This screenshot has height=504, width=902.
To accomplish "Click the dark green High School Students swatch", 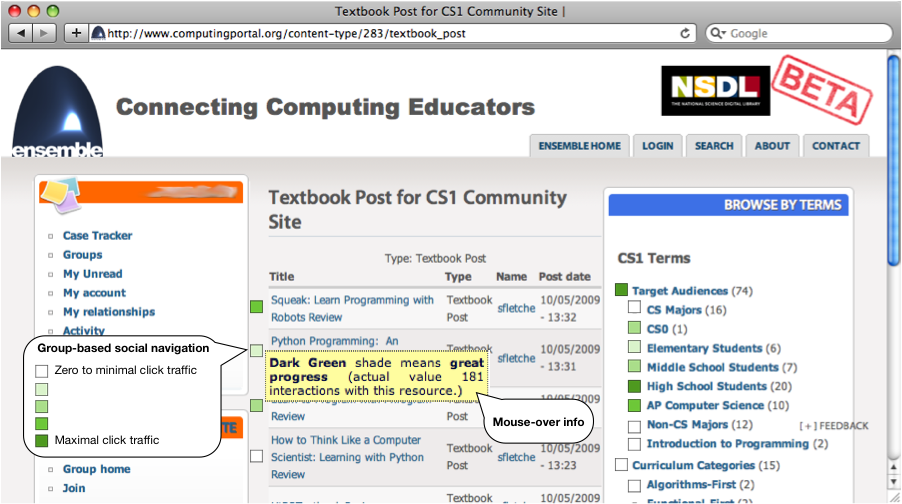I will click(635, 386).
